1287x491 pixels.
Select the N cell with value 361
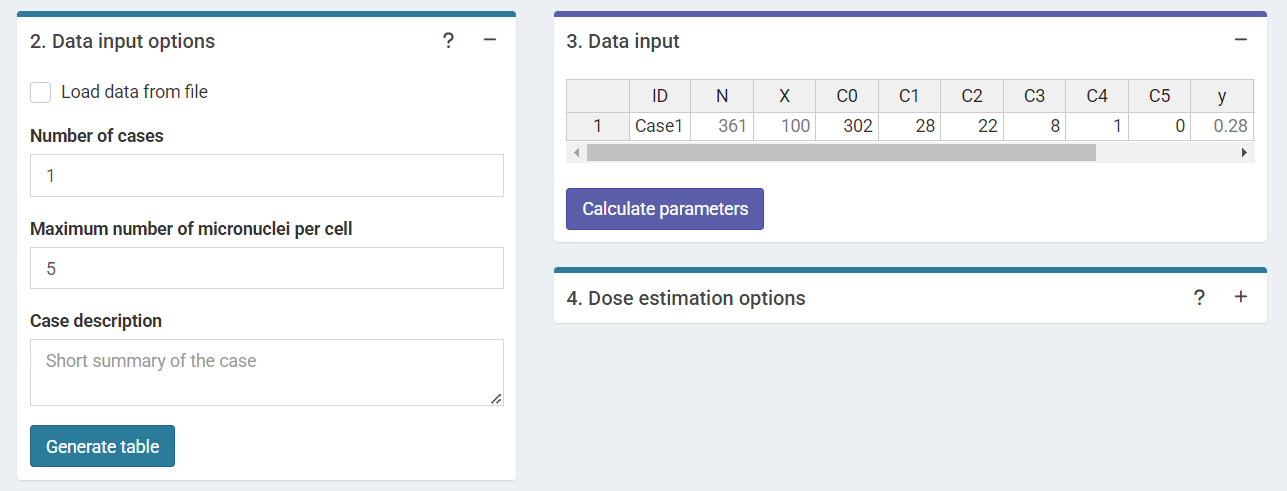[x=722, y=126]
